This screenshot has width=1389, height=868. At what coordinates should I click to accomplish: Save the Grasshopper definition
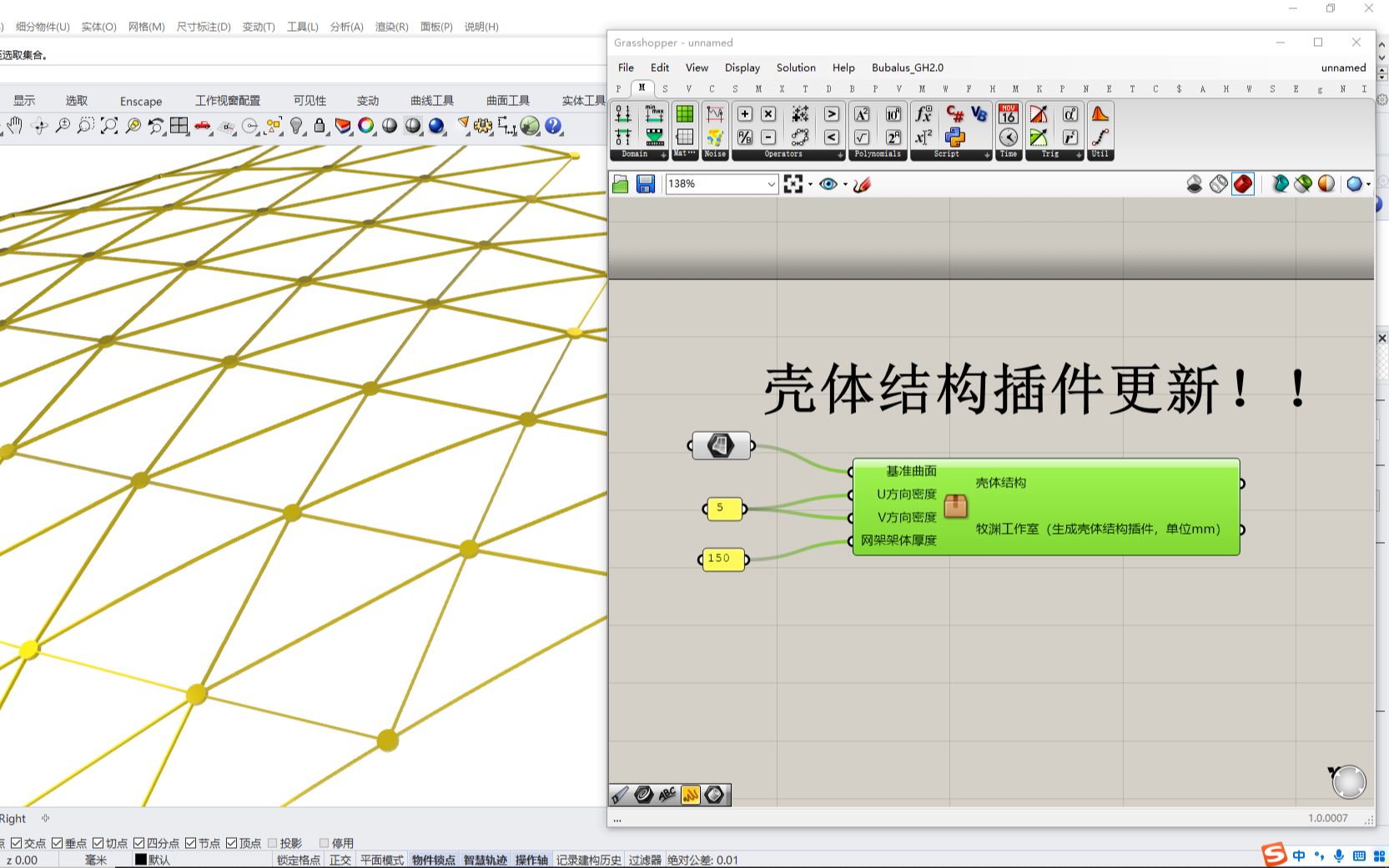645,183
